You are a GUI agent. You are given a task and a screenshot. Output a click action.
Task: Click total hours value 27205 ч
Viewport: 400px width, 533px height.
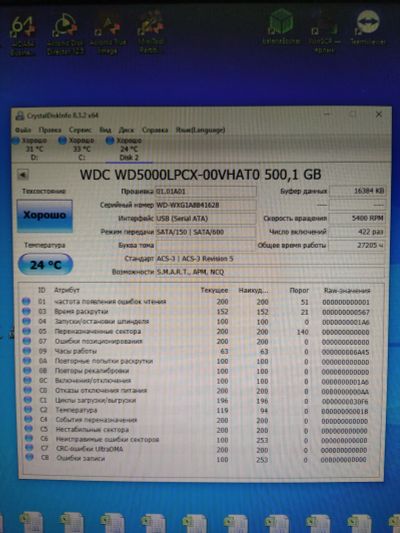click(357, 245)
